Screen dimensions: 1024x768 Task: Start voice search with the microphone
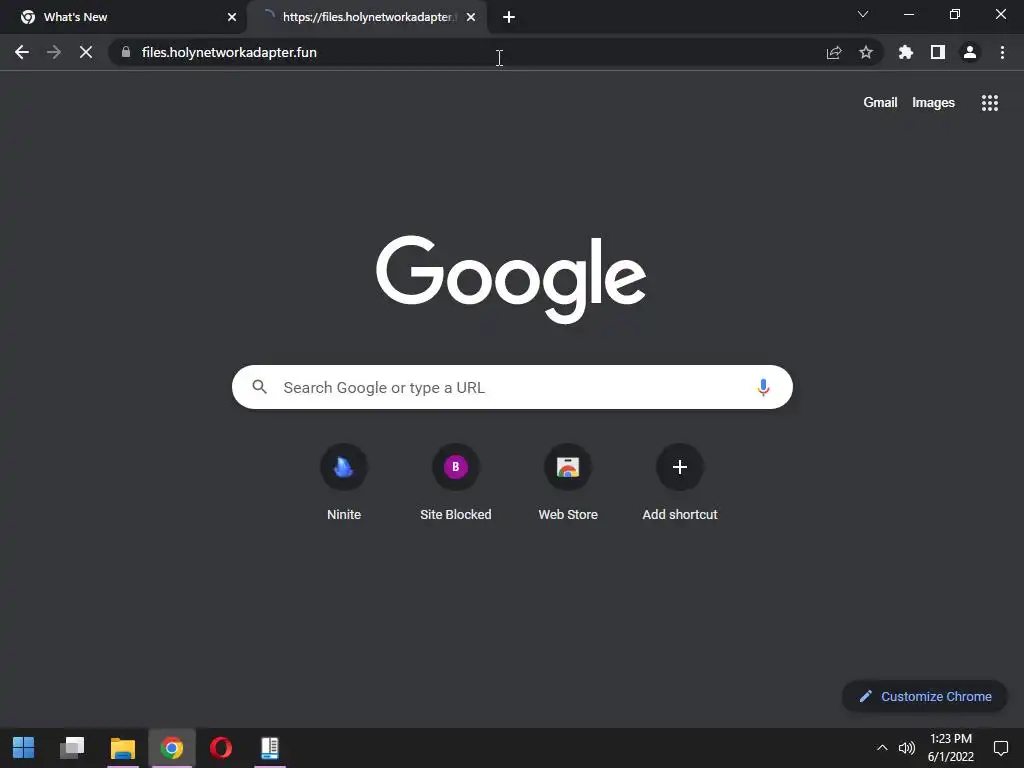(763, 387)
